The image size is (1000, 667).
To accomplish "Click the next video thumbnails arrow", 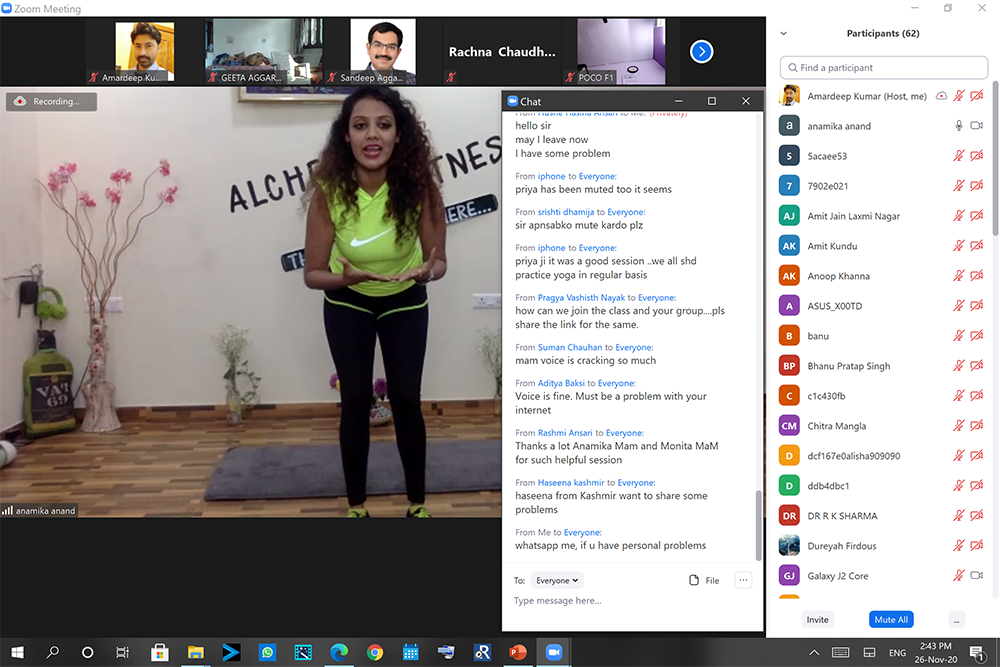I will [702, 51].
